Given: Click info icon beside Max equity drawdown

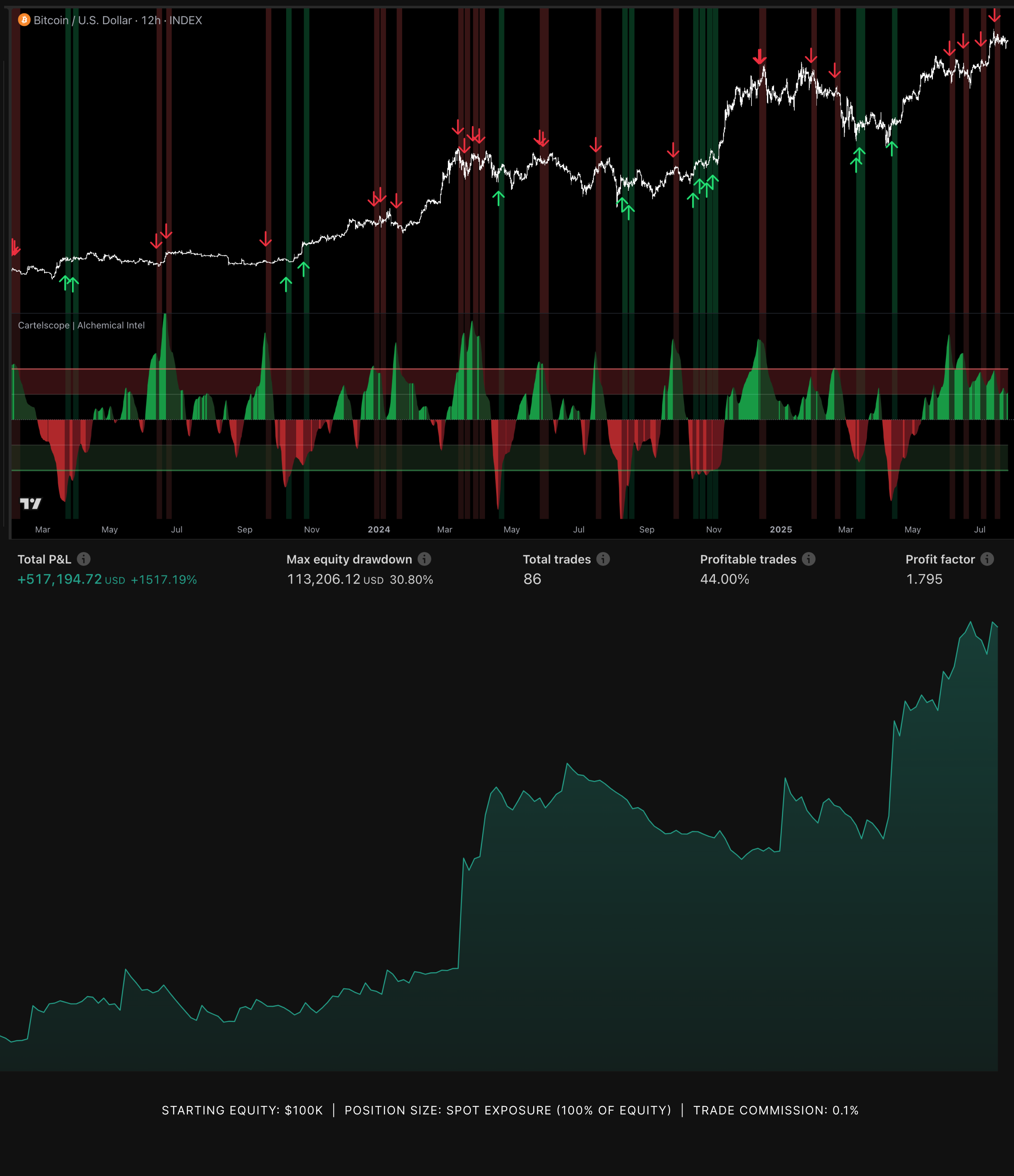Looking at the screenshot, I should (x=424, y=559).
